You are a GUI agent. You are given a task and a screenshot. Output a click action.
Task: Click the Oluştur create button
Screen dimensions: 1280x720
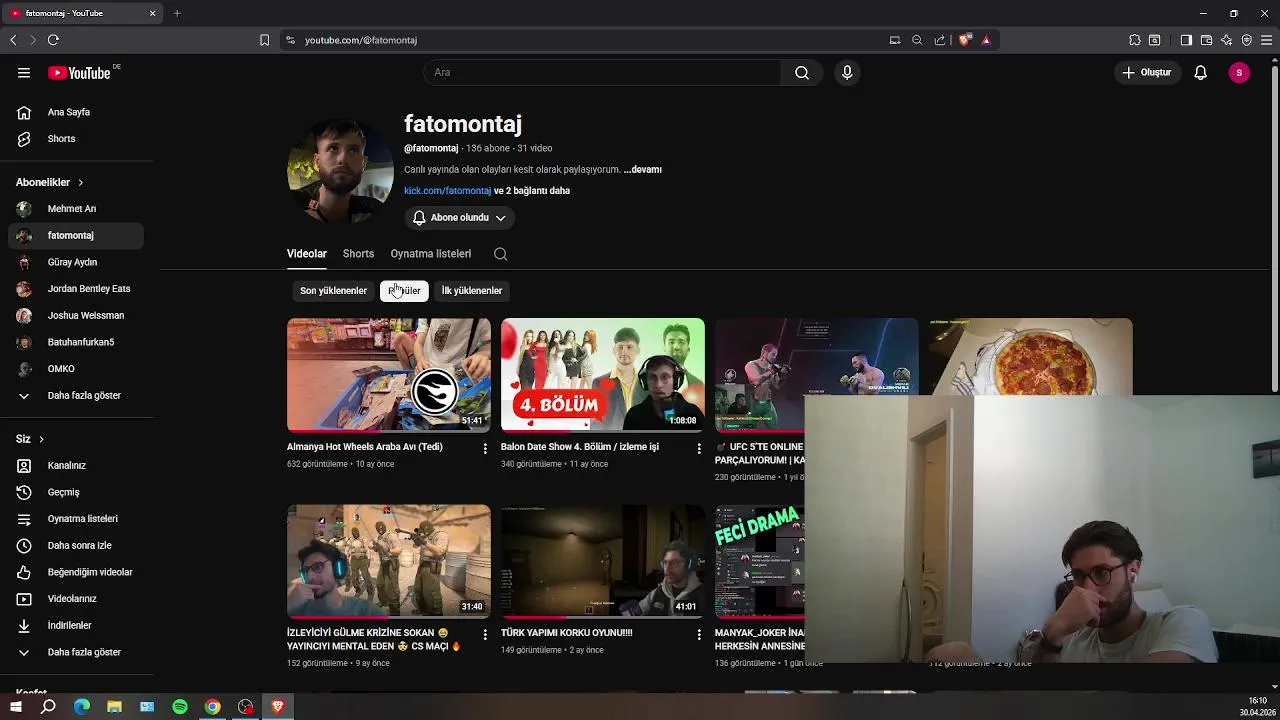(x=1146, y=72)
